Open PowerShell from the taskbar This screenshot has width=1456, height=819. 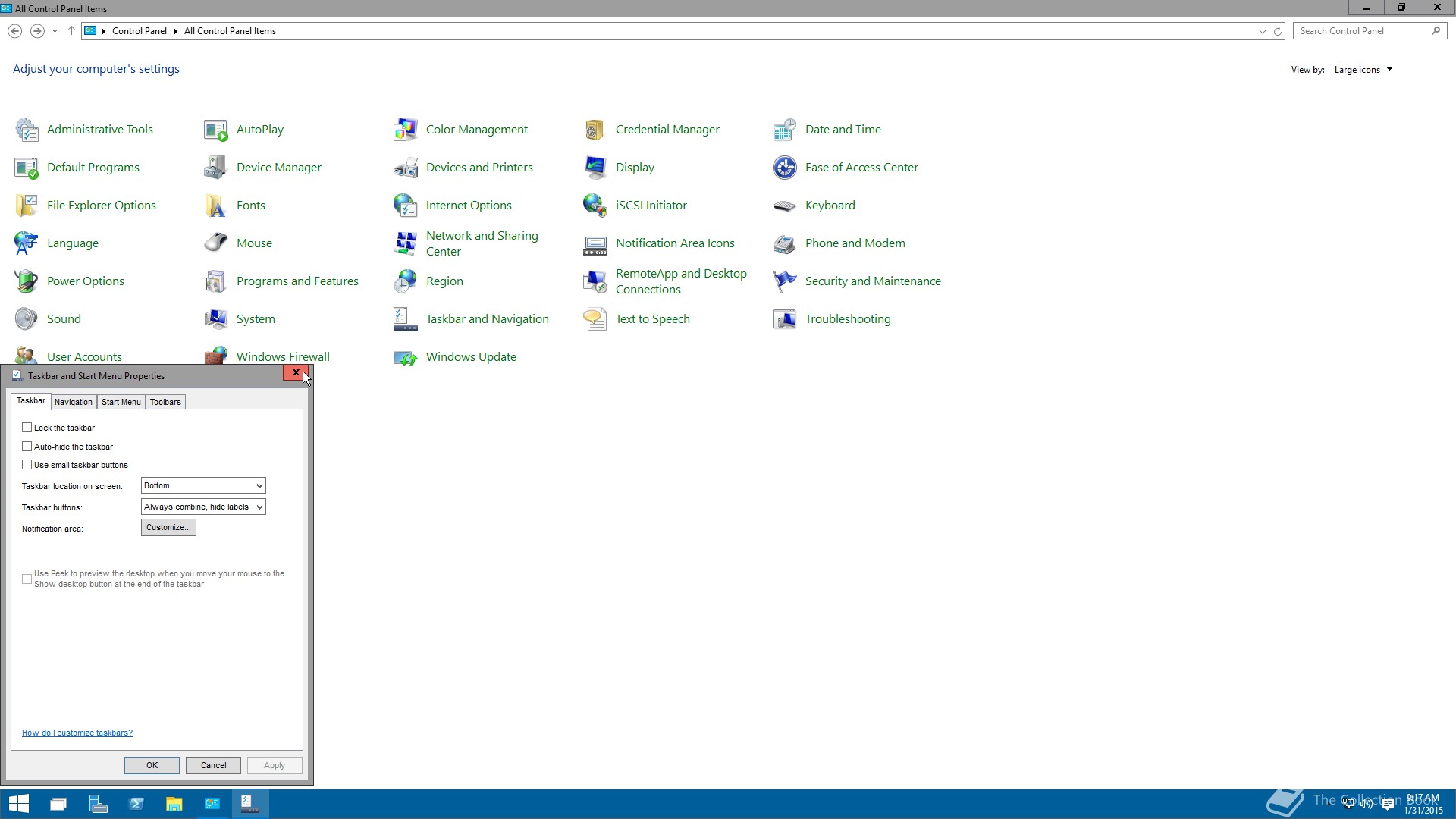(x=136, y=804)
